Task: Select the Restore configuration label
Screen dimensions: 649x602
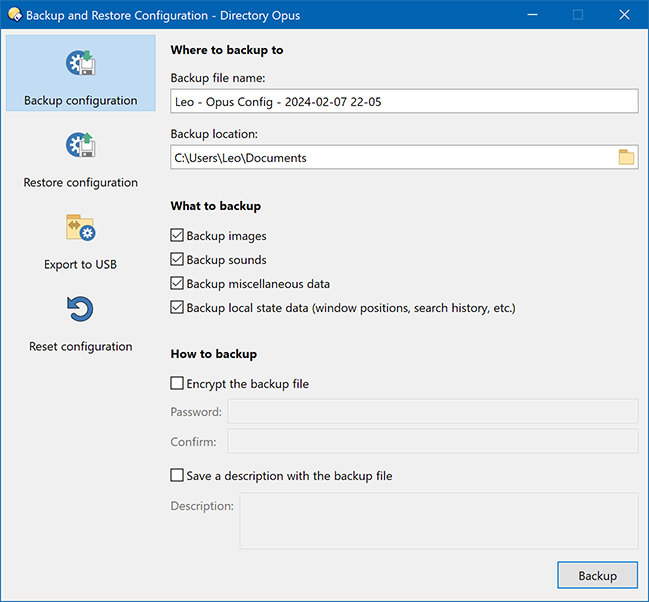Action: click(x=81, y=183)
